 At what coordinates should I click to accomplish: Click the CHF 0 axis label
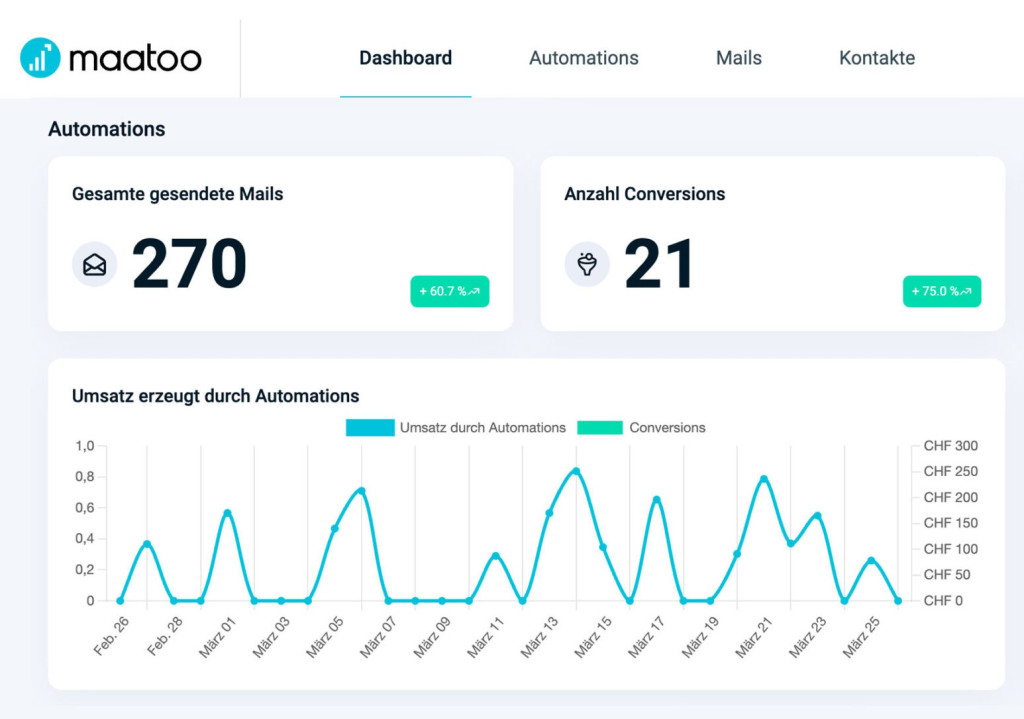943,601
